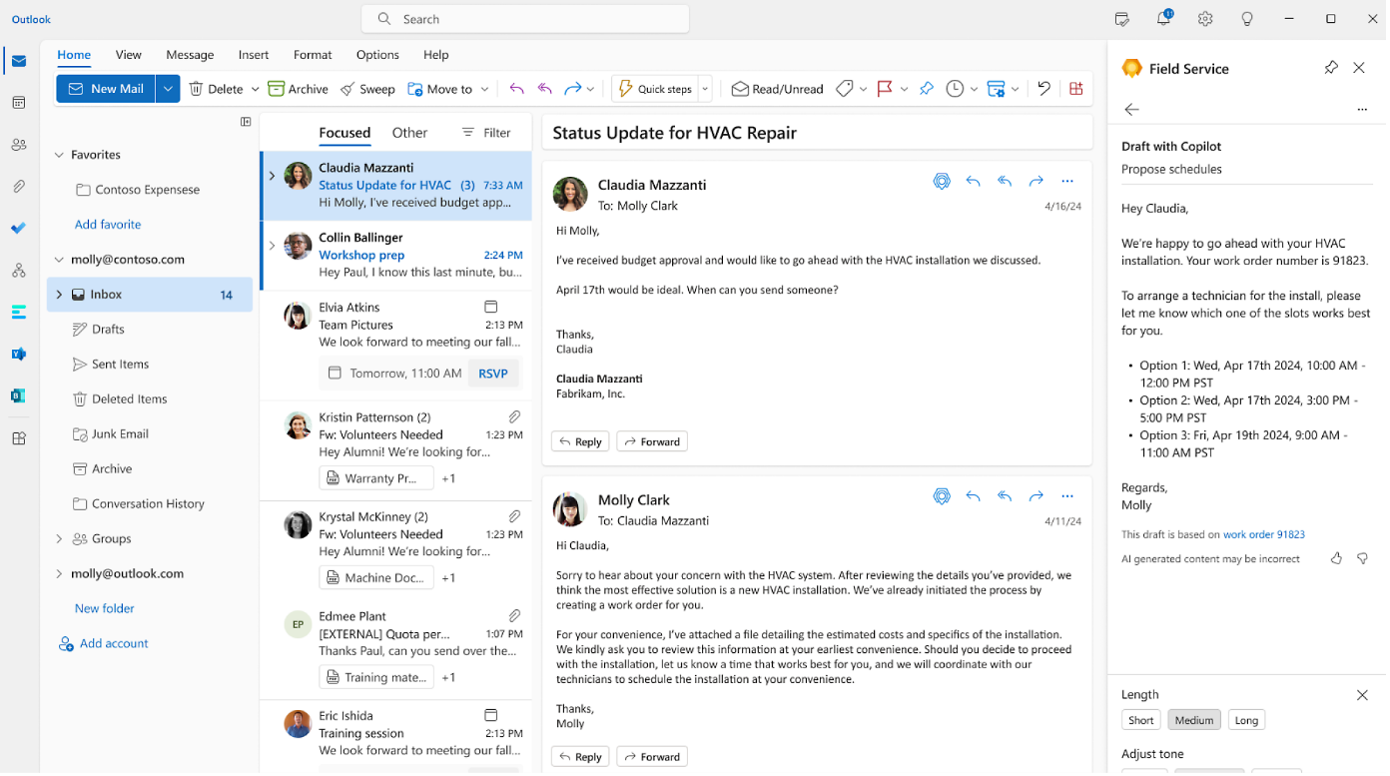Open Settings gear in title bar

(x=1205, y=19)
